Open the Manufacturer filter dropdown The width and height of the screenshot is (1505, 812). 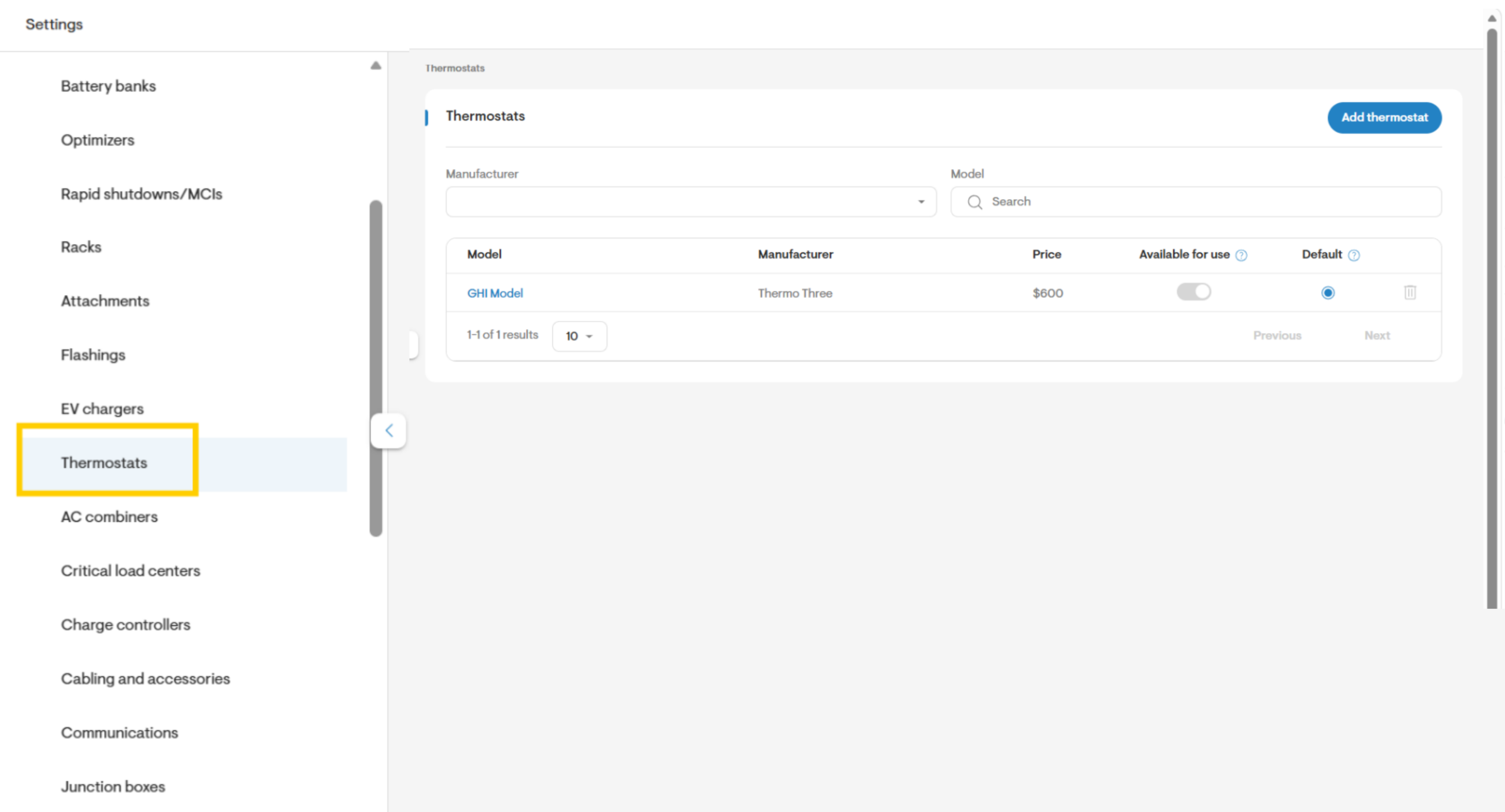(691, 202)
